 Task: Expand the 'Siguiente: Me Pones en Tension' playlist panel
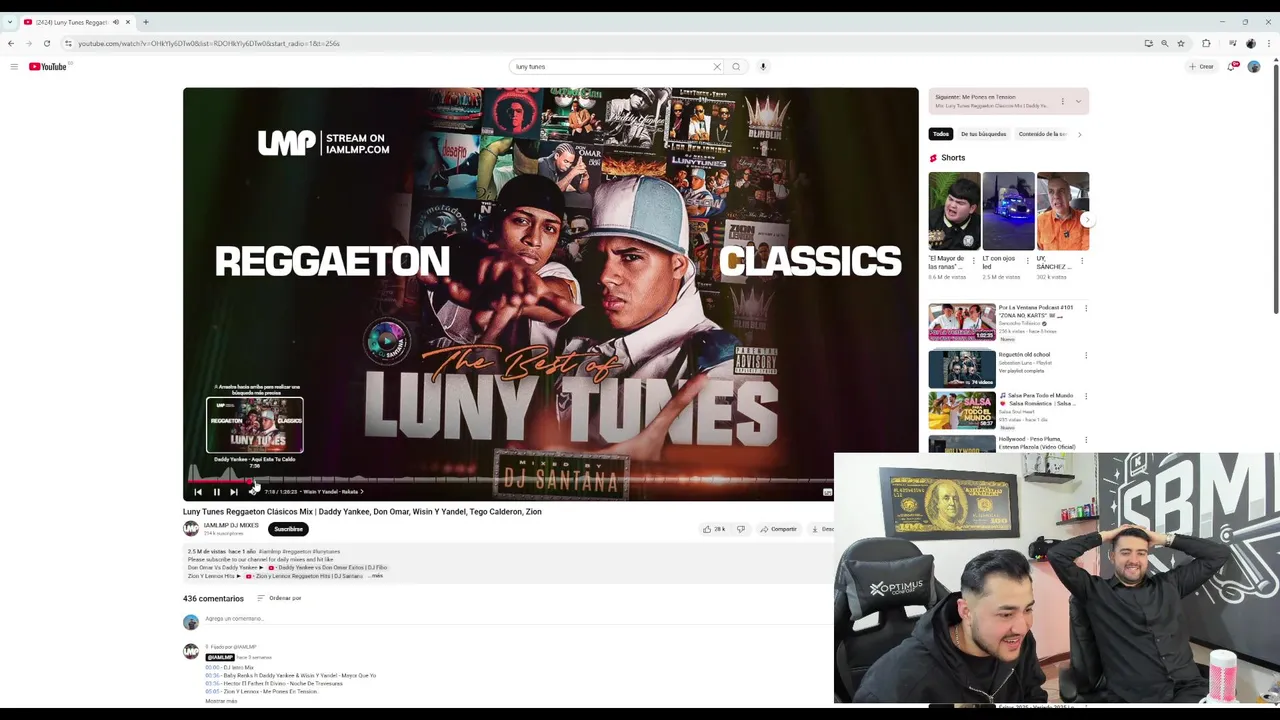tap(1078, 101)
